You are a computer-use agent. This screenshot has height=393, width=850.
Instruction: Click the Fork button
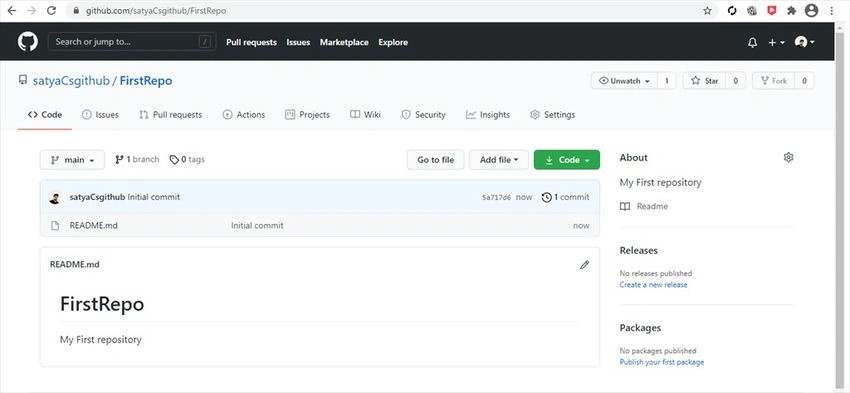pyautogui.click(x=774, y=81)
